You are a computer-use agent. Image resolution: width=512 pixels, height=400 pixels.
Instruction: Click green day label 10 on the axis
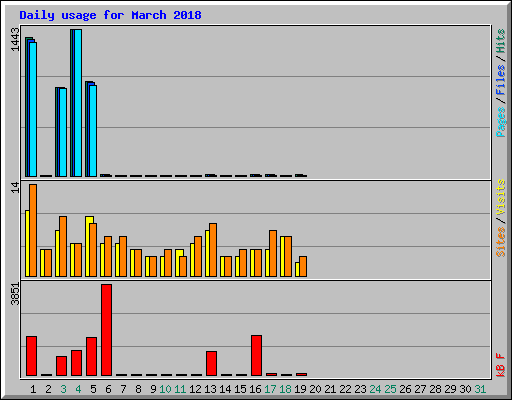tap(165, 389)
